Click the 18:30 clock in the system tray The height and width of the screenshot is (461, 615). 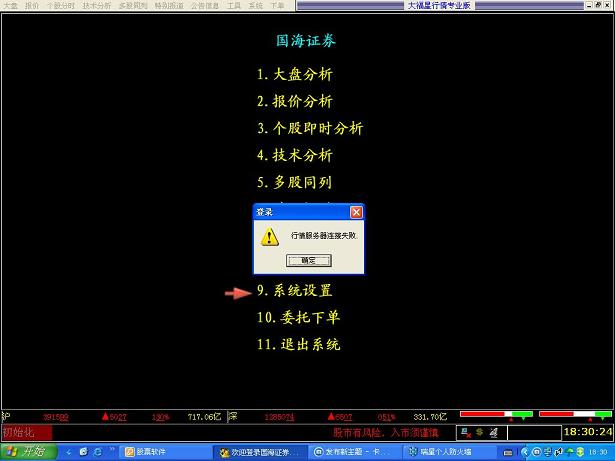(599, 452)
